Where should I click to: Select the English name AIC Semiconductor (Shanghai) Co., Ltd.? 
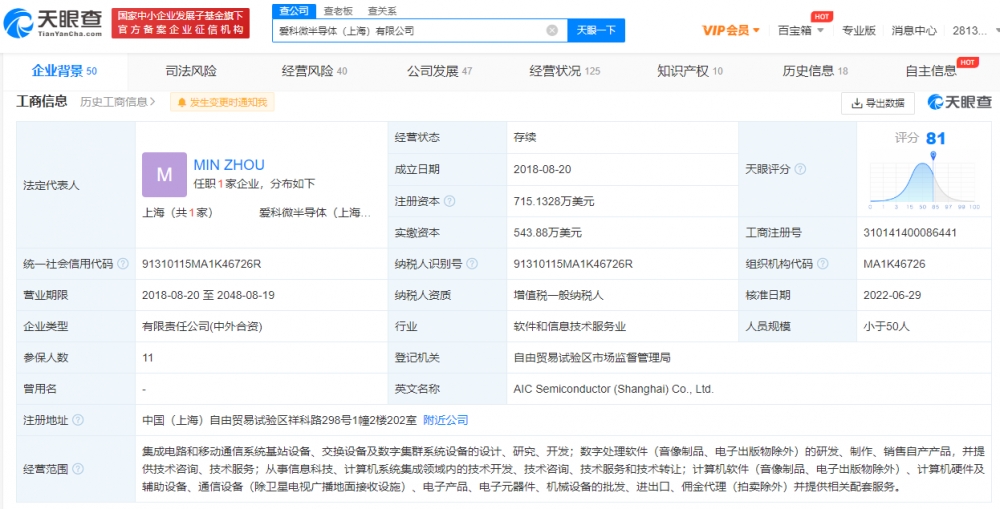pyautogui.click(x=614, y=389)
